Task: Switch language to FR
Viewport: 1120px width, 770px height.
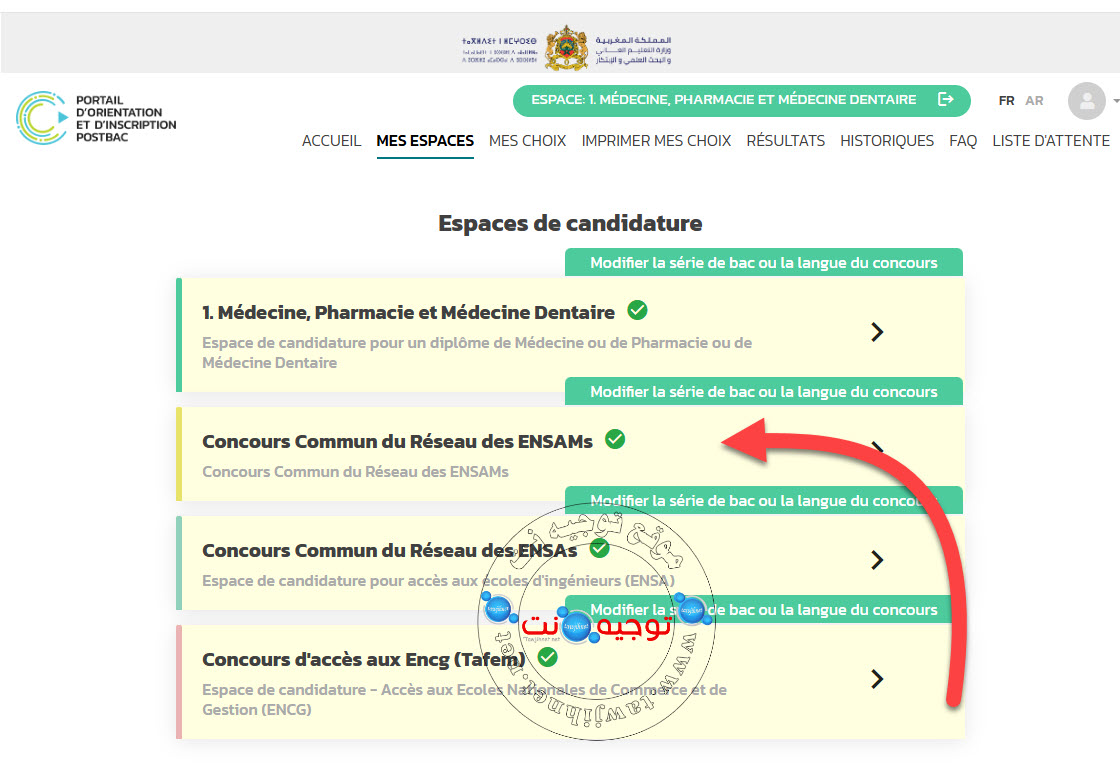Action: (1006, 101)
